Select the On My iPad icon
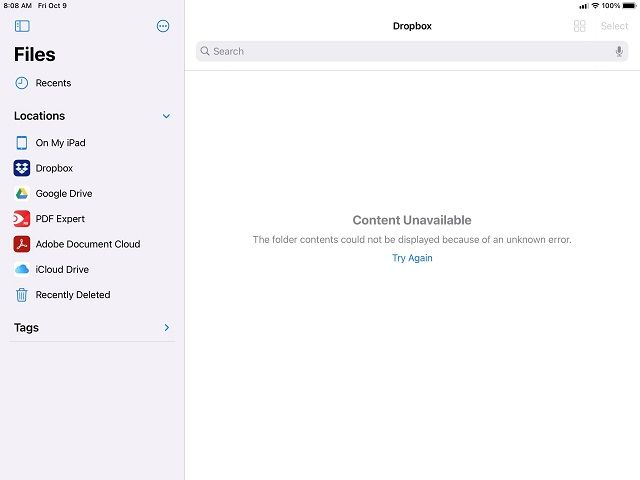This screenshot has height=480, width=640. click(22, 143)
